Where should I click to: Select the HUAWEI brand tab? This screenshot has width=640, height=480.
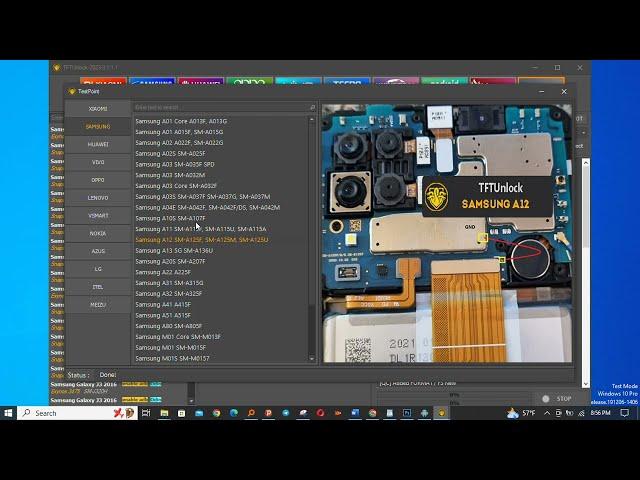pos(98,144)
